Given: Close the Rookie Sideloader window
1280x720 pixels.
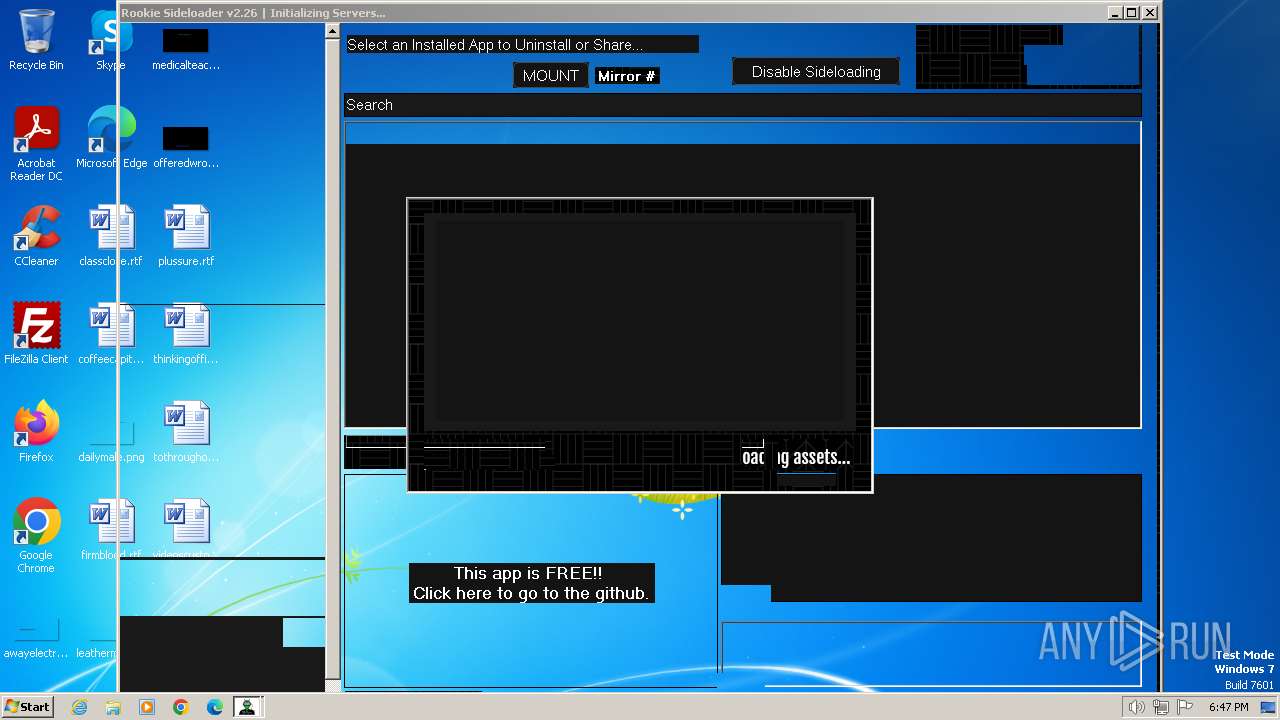Looking at the screenshot, I should (1150, 13).
